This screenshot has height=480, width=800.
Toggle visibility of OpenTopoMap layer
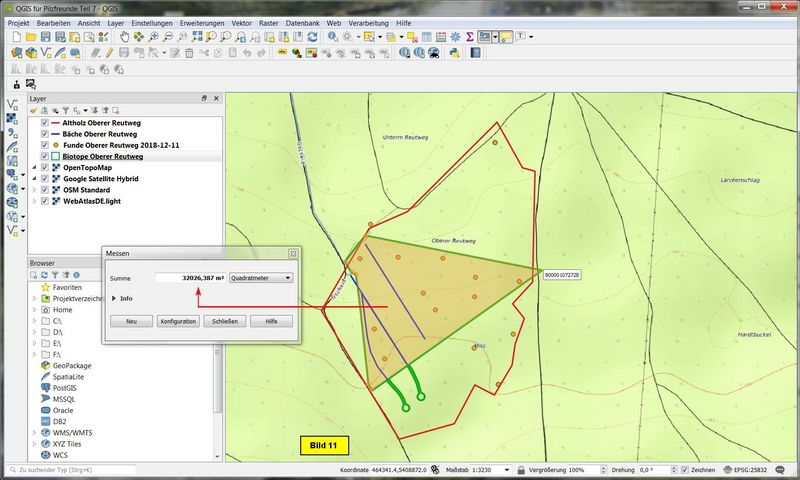(44, 167)
